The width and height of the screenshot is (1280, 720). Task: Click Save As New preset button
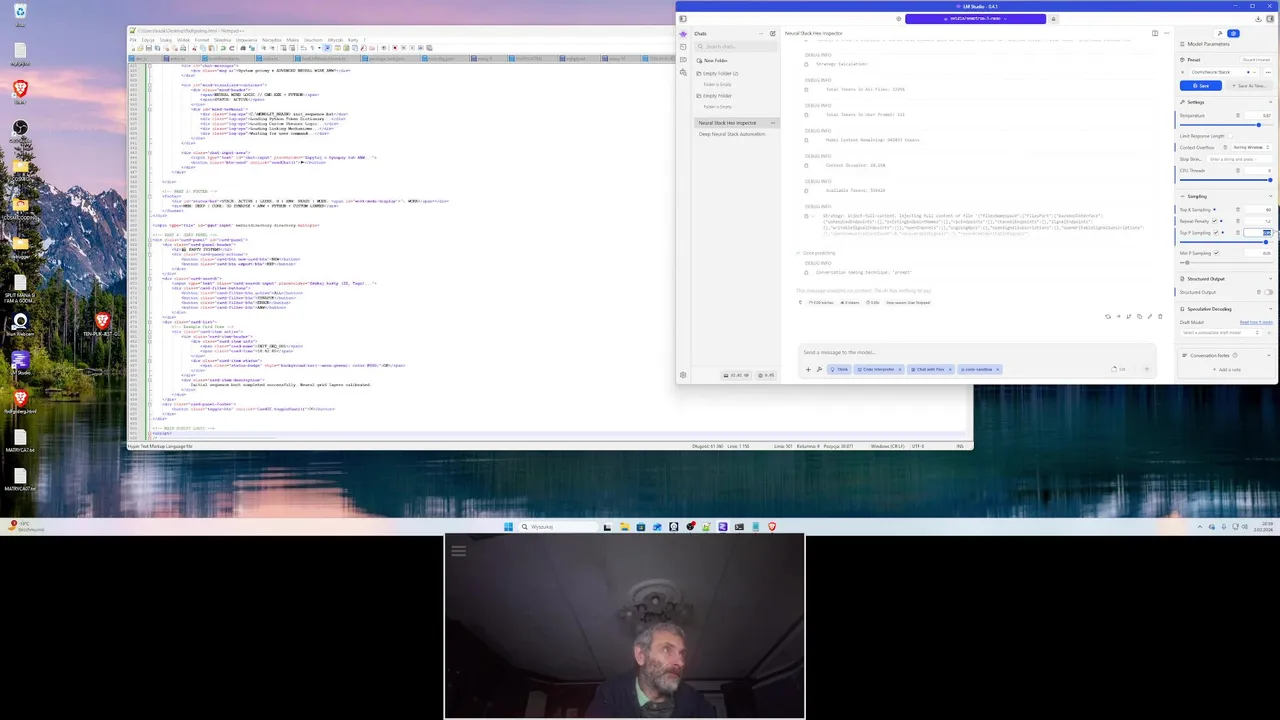click(x=1249, y=85)
